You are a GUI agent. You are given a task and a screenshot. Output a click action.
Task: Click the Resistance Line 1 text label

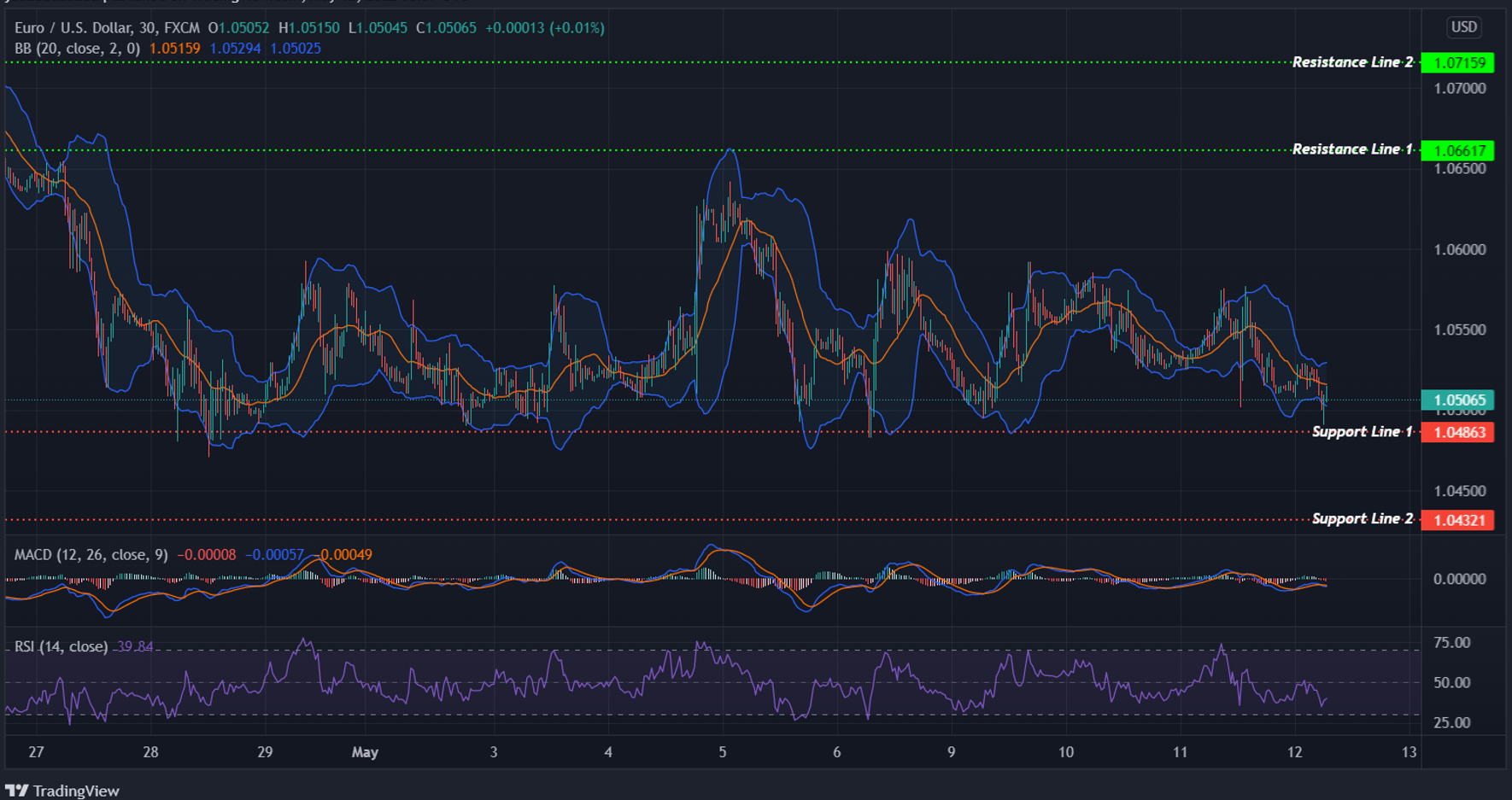click(x=1352, y=149)
